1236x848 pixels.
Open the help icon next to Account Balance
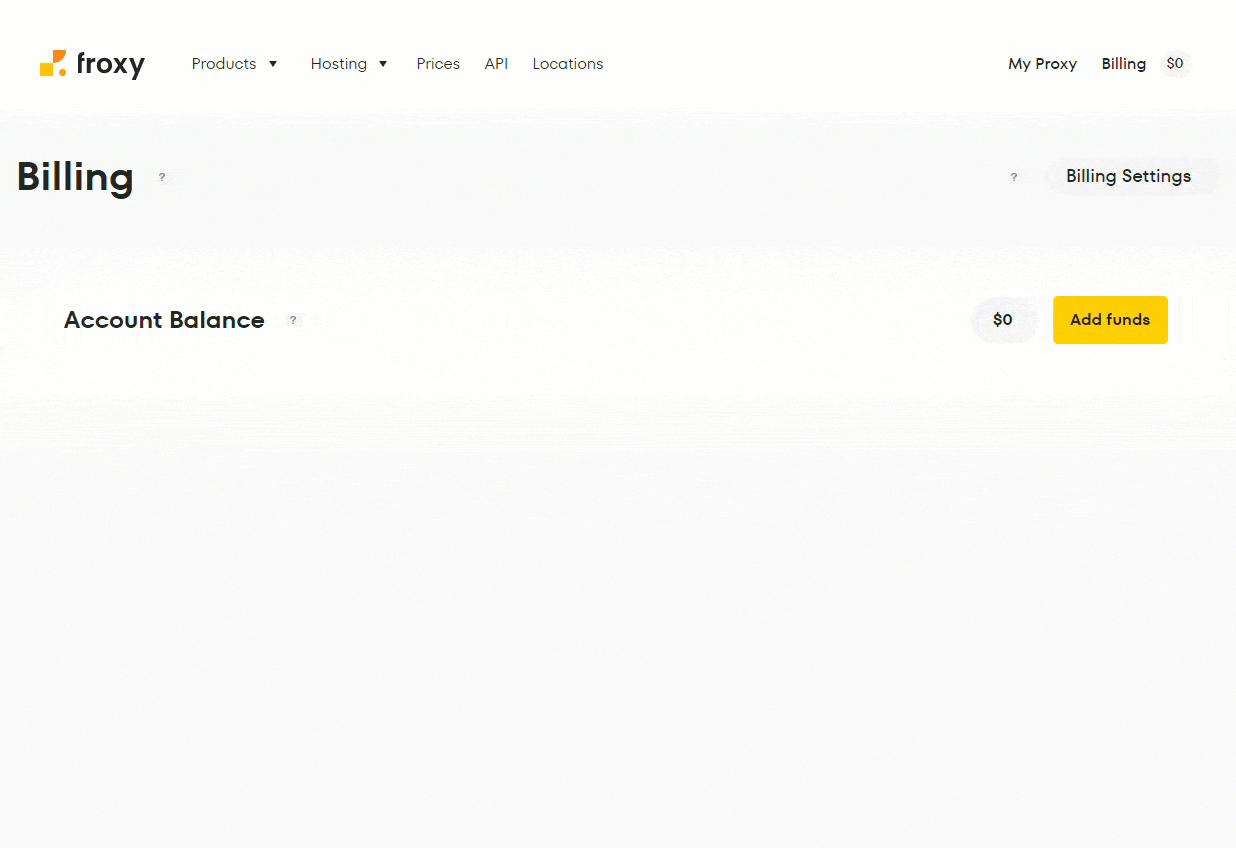pyautogui.click(x=293, y=320)
